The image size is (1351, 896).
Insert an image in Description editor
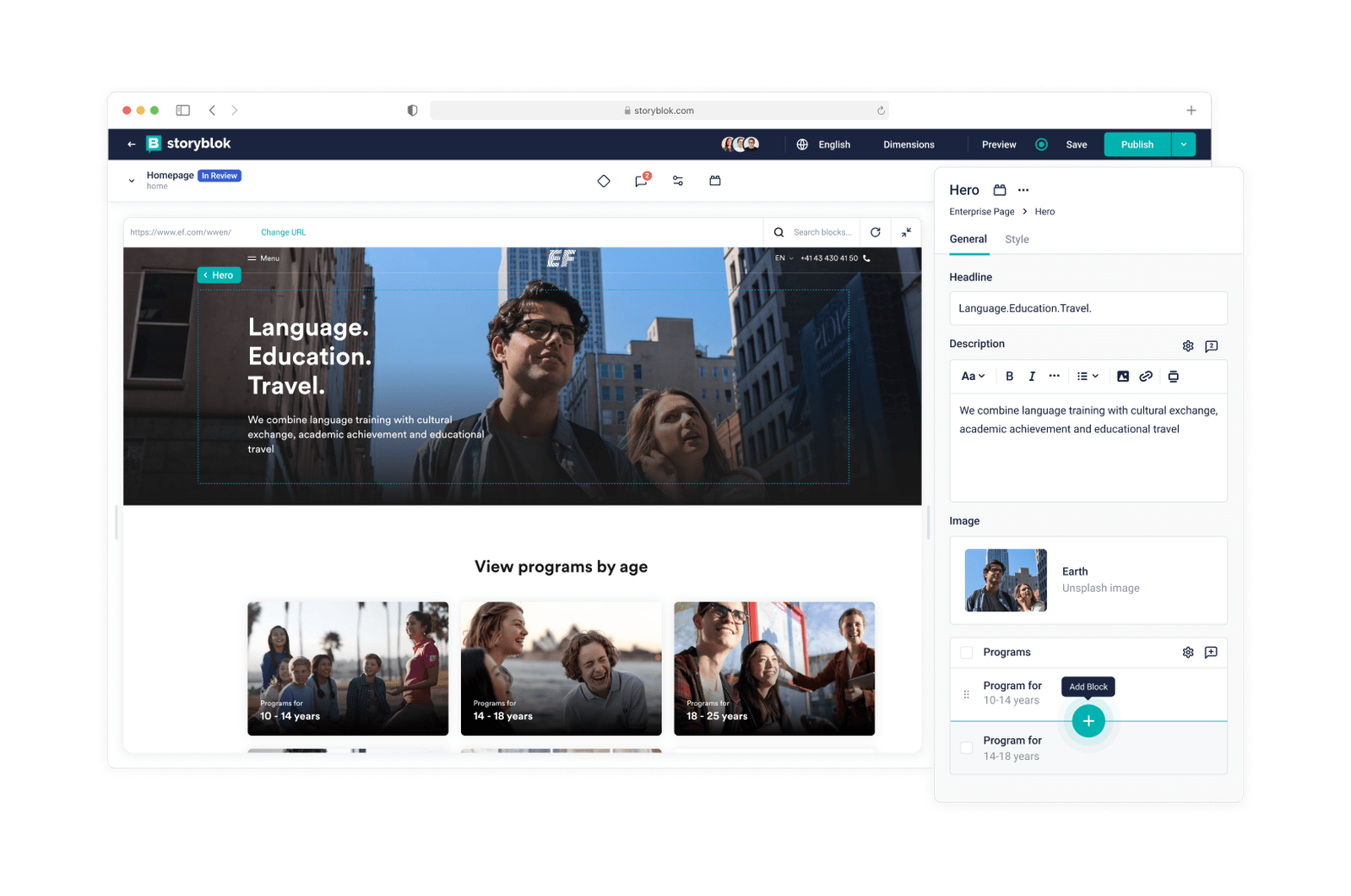(1123, 377)
